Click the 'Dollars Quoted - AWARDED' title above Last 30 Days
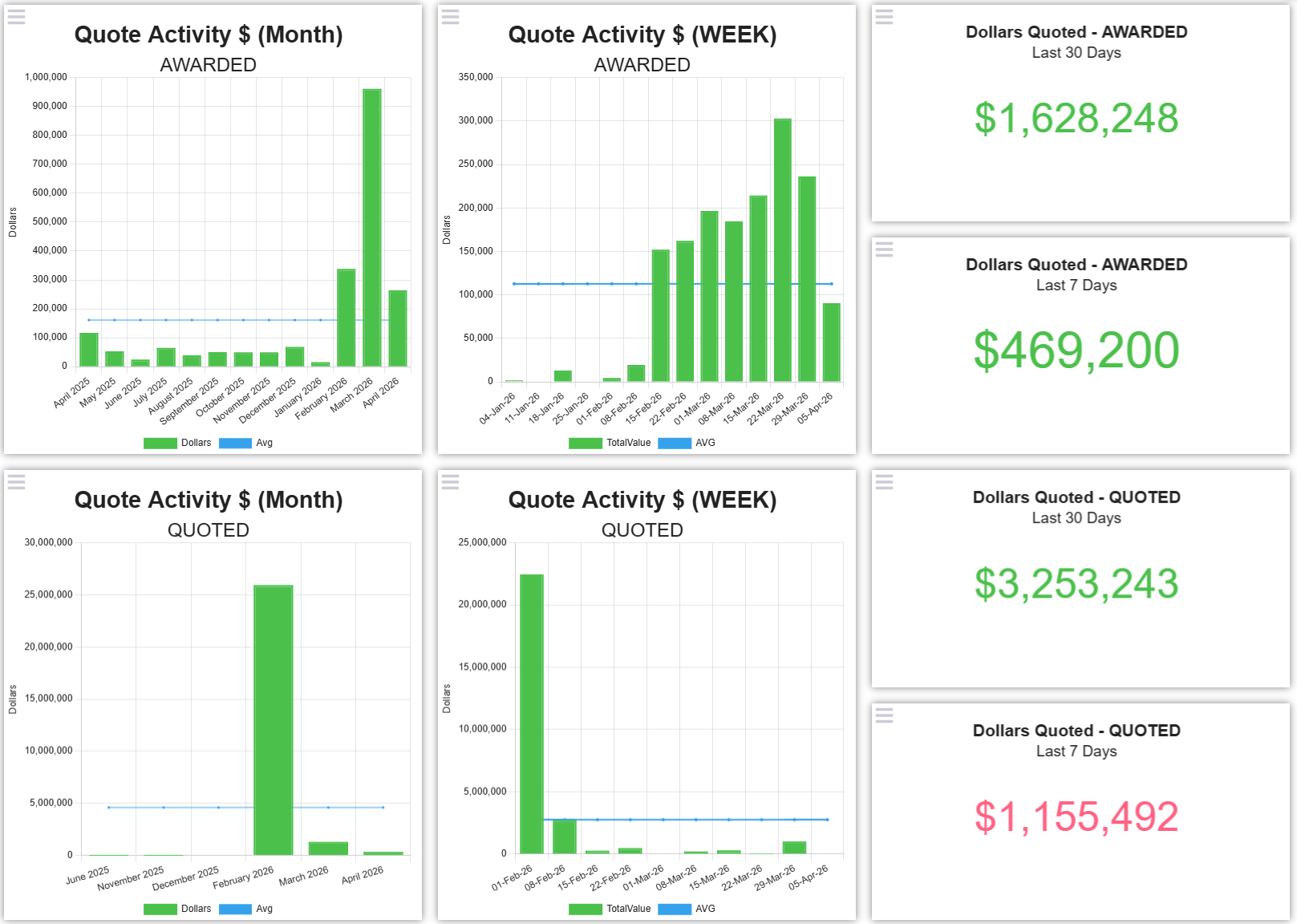The width and height of the screenshot is (1297, 924). pyautogui.click(x=1076, y=32)
